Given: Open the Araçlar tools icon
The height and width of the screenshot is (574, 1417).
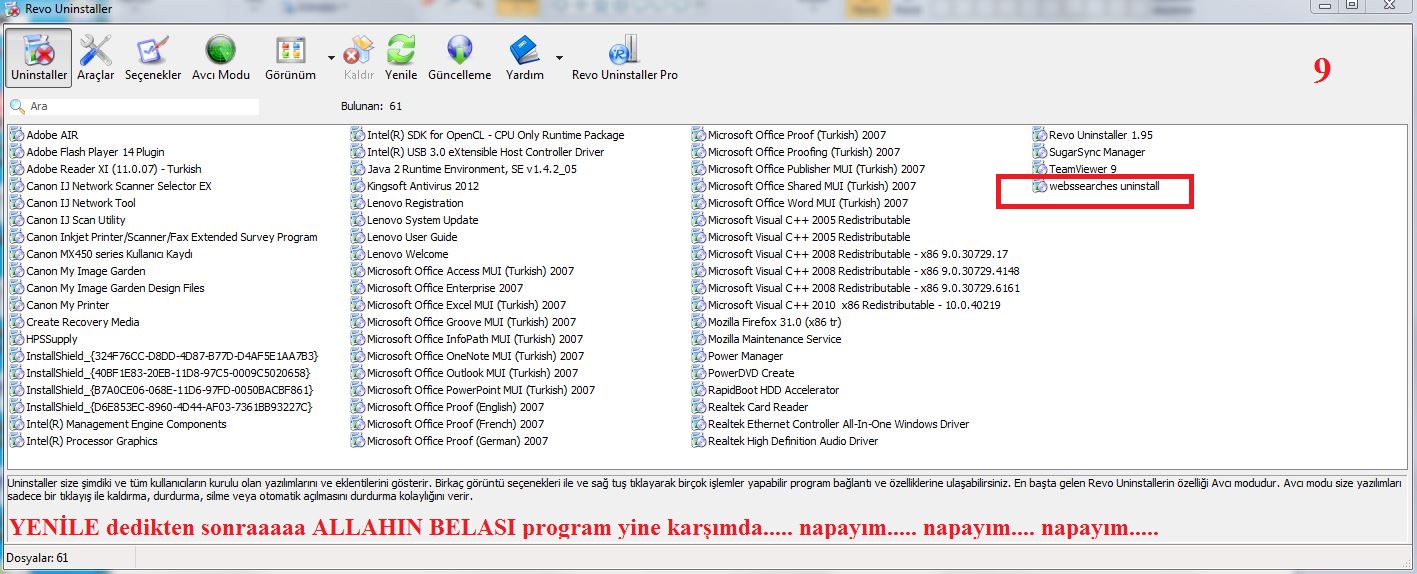Looking at the screenshot, I should click(x=96, y=57).
